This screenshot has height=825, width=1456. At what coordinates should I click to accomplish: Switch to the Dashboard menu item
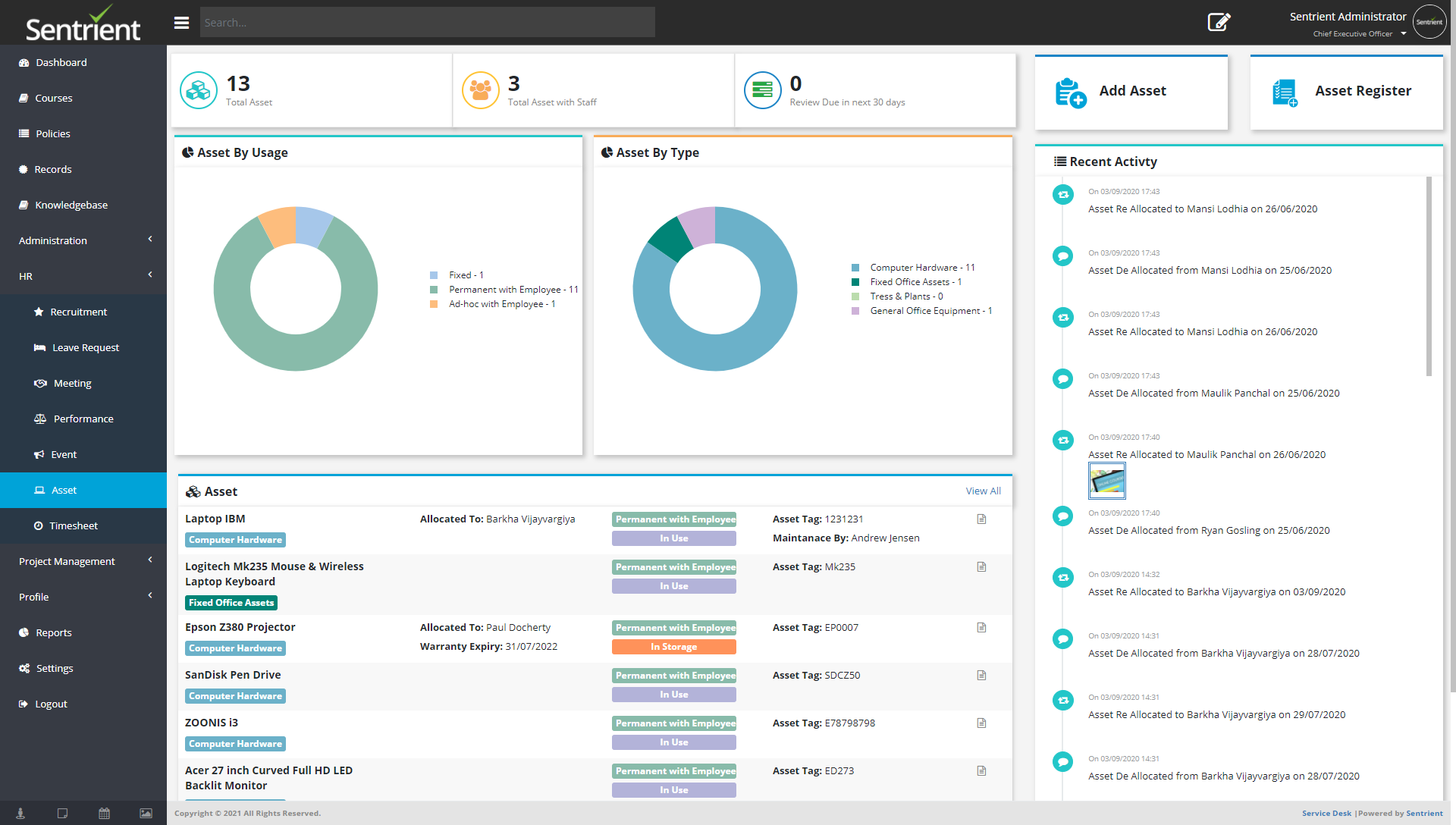[x=61, y=62]
